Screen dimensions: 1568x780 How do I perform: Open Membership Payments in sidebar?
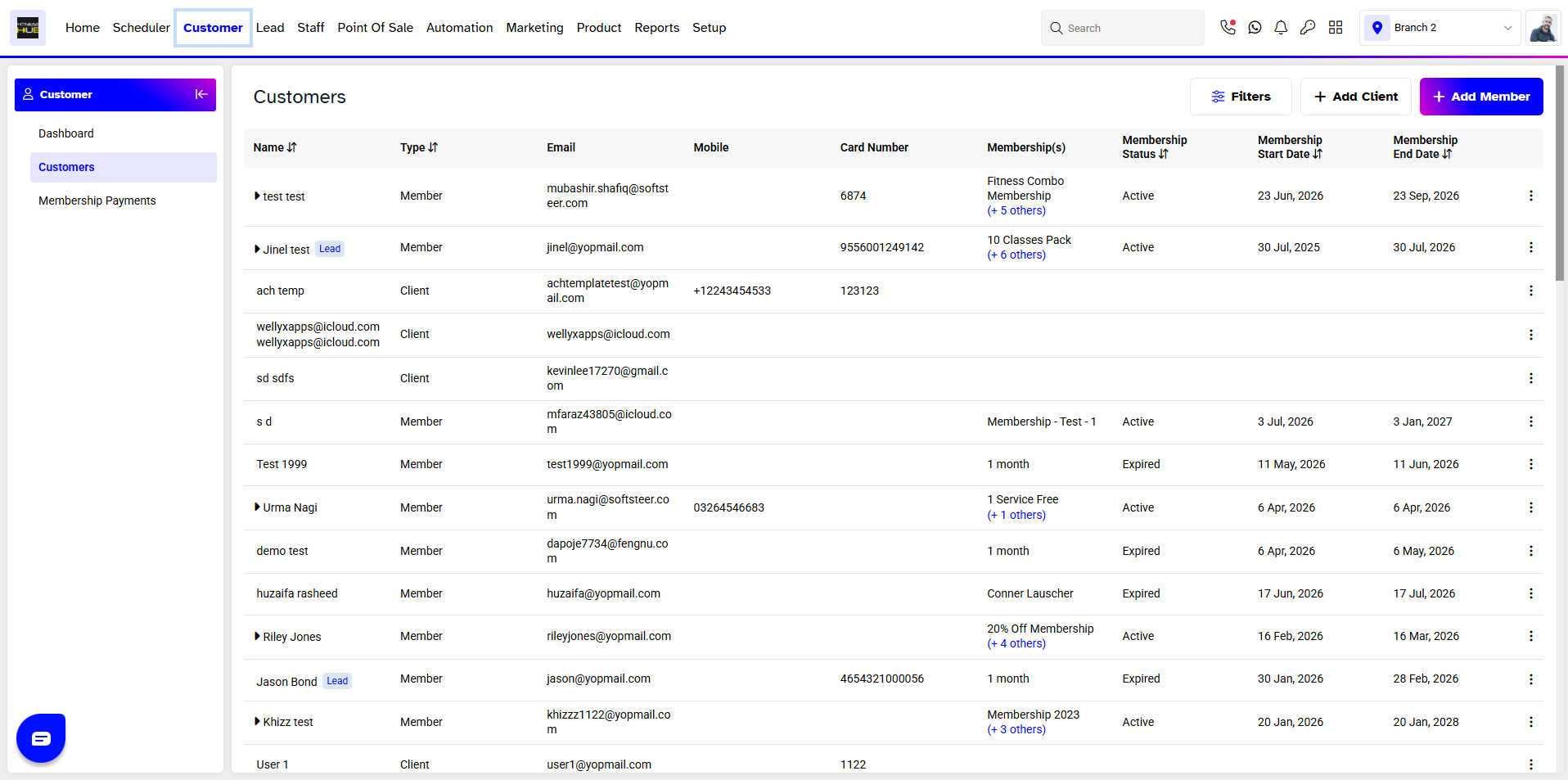tap(97, 201)
